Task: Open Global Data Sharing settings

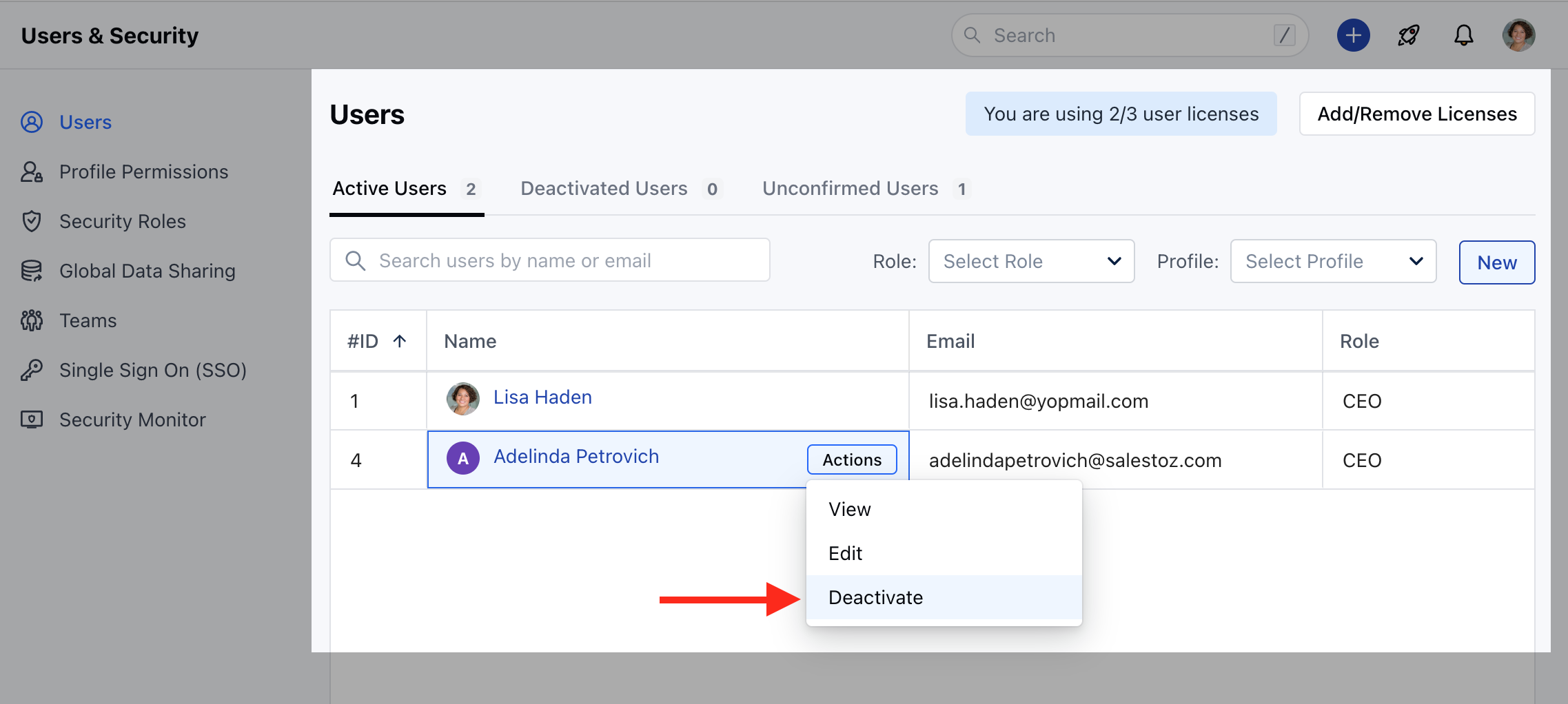Action: point(147,271)
